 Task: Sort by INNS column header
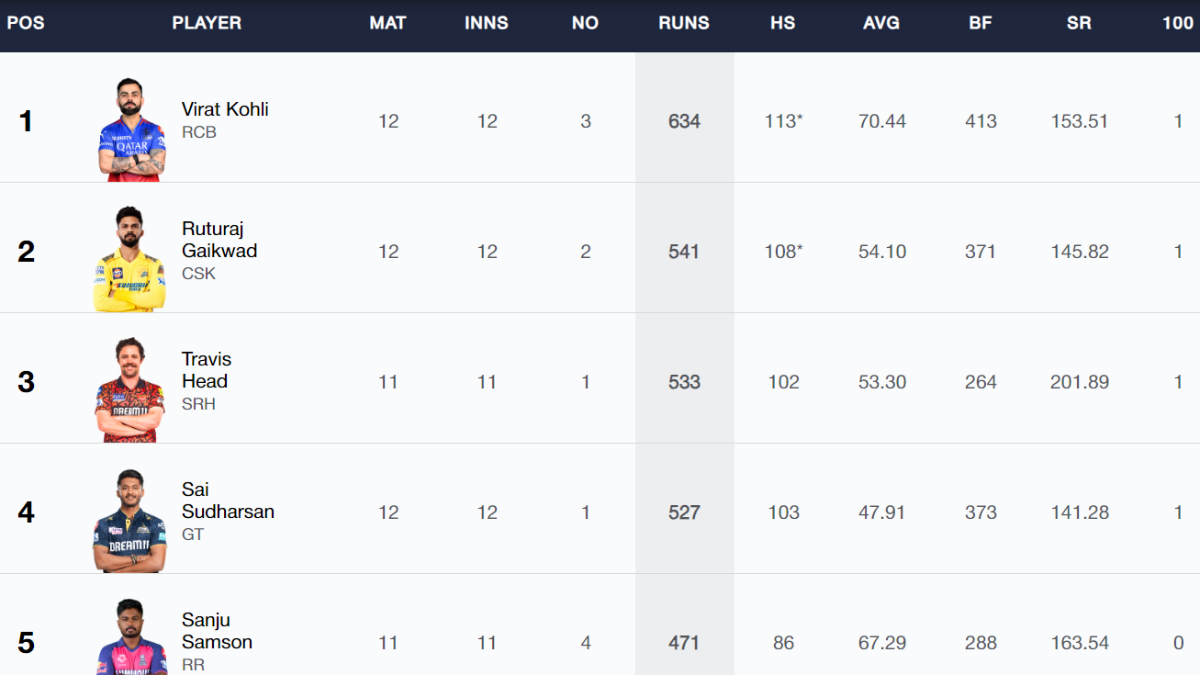487,23
